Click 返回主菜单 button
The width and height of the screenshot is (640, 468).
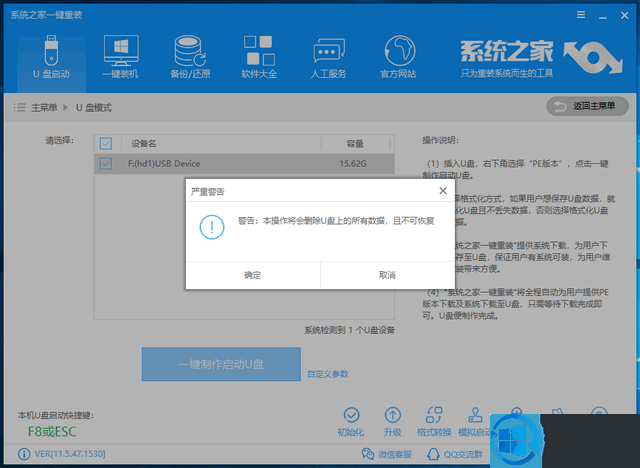coord(587,106)
